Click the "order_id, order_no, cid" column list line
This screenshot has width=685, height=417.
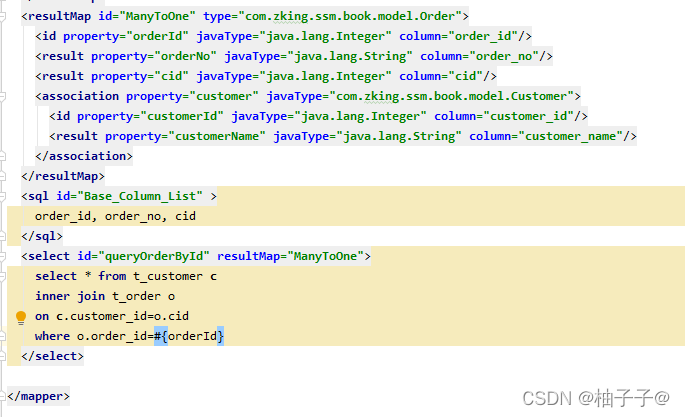coord(115,217)
